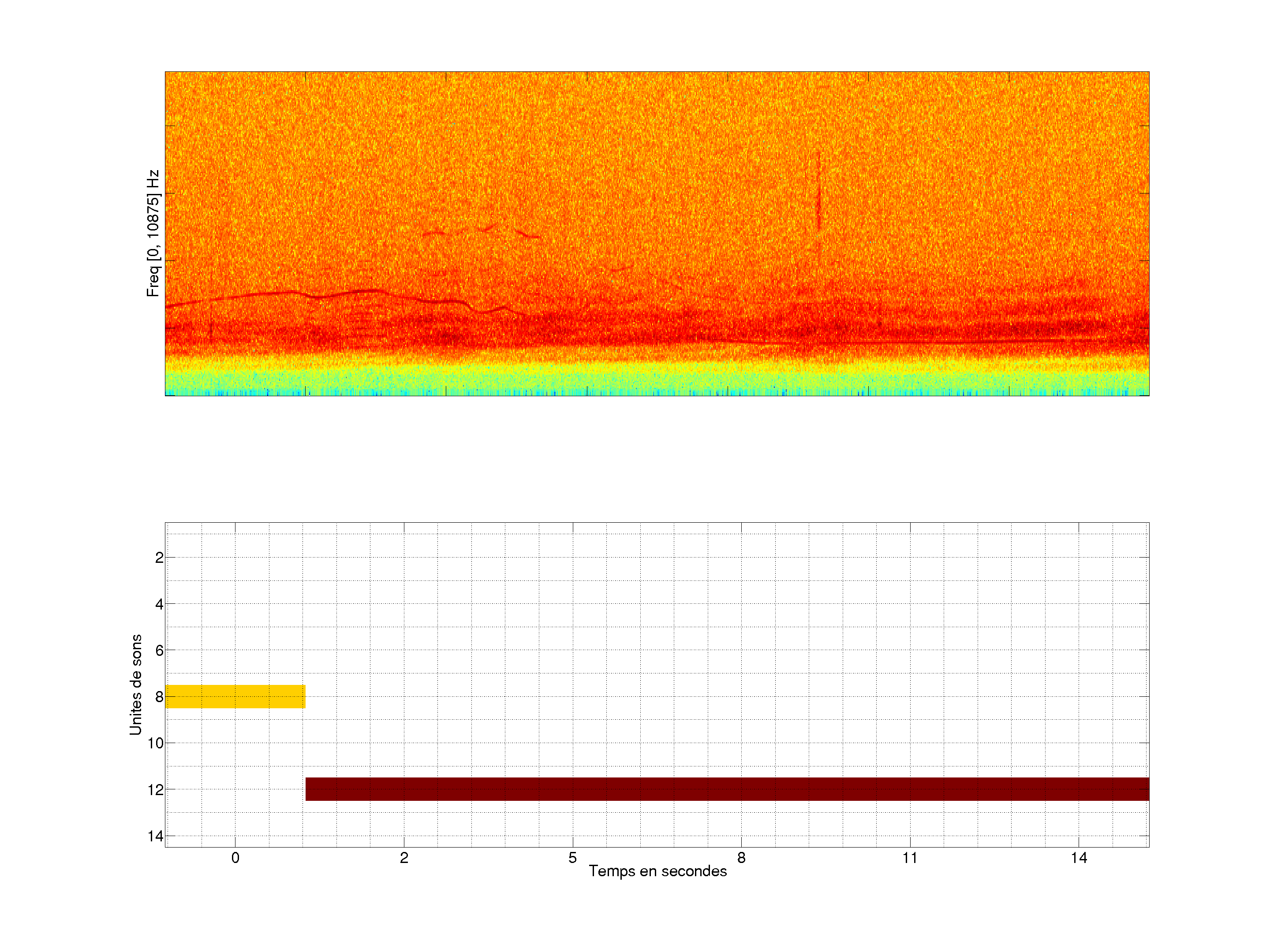Image resolution: width=1270 pixels, height=952 pixels.
Task: Click x-axis tick label 5
Action: [572, 858]
